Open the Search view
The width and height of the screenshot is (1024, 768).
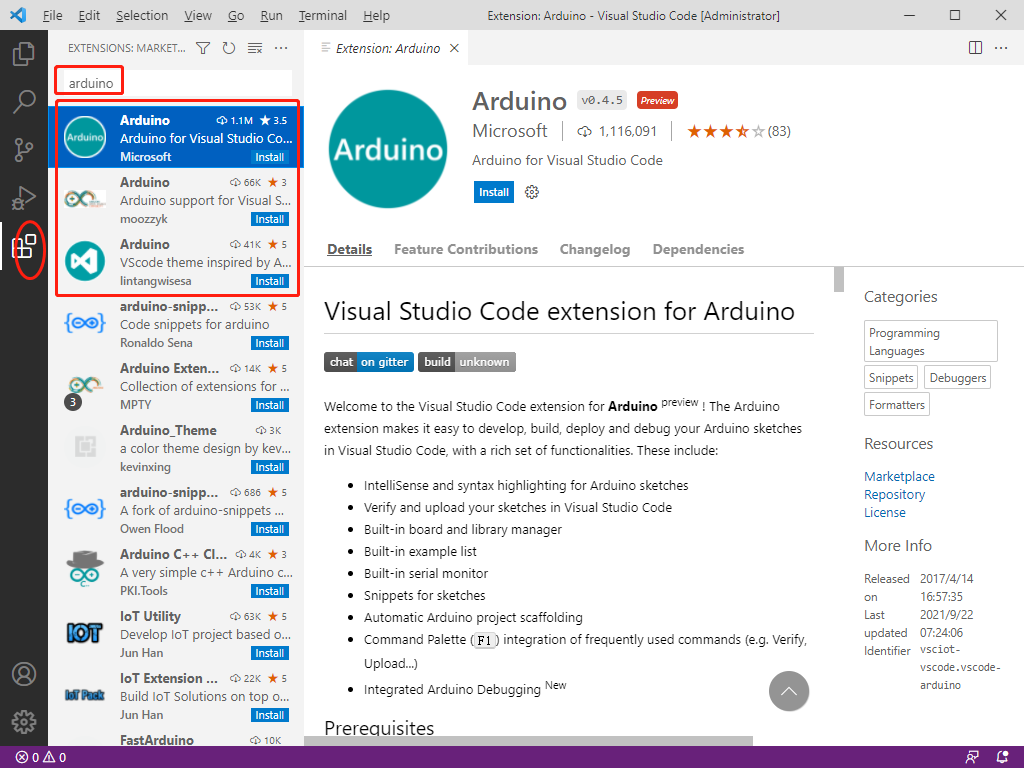tap(24, 101)
